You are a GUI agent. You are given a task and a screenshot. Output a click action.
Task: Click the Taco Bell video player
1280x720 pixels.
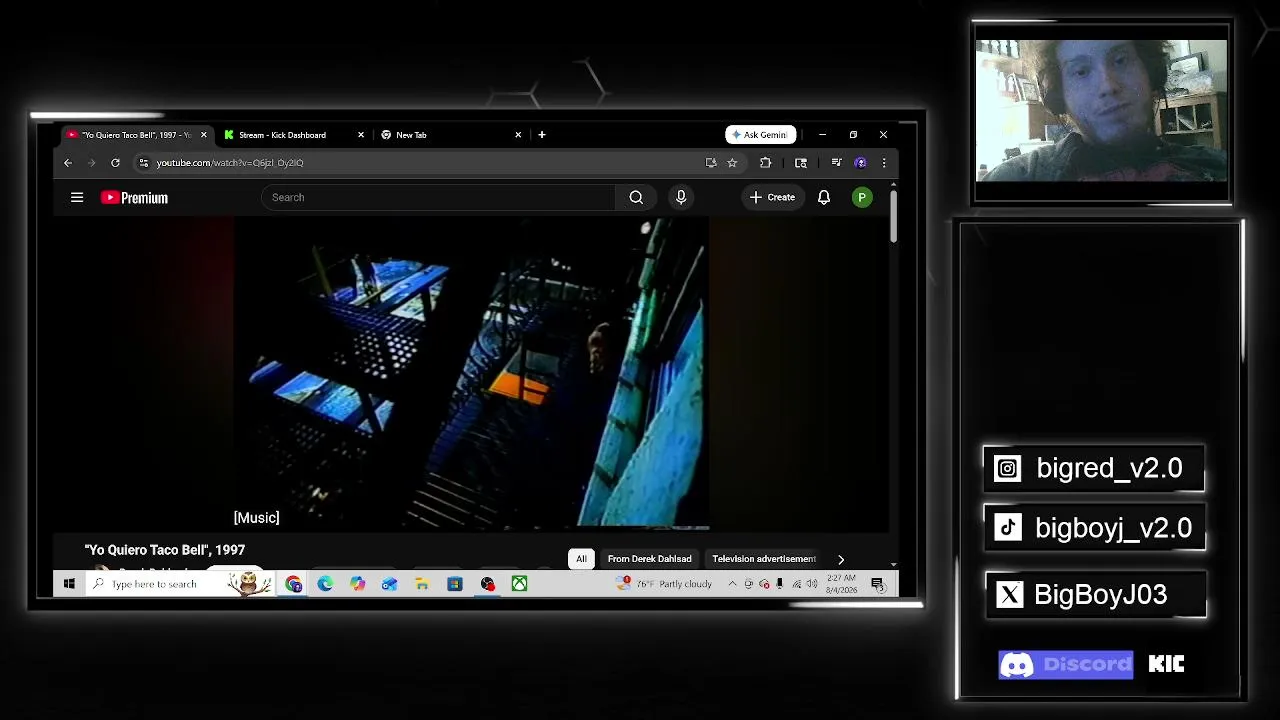point(471,372)
